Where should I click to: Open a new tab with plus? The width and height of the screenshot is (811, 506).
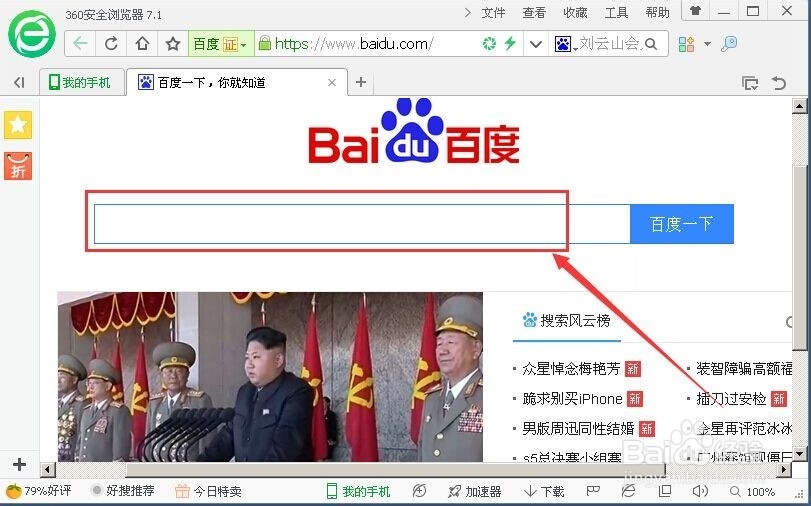[361, 82]
